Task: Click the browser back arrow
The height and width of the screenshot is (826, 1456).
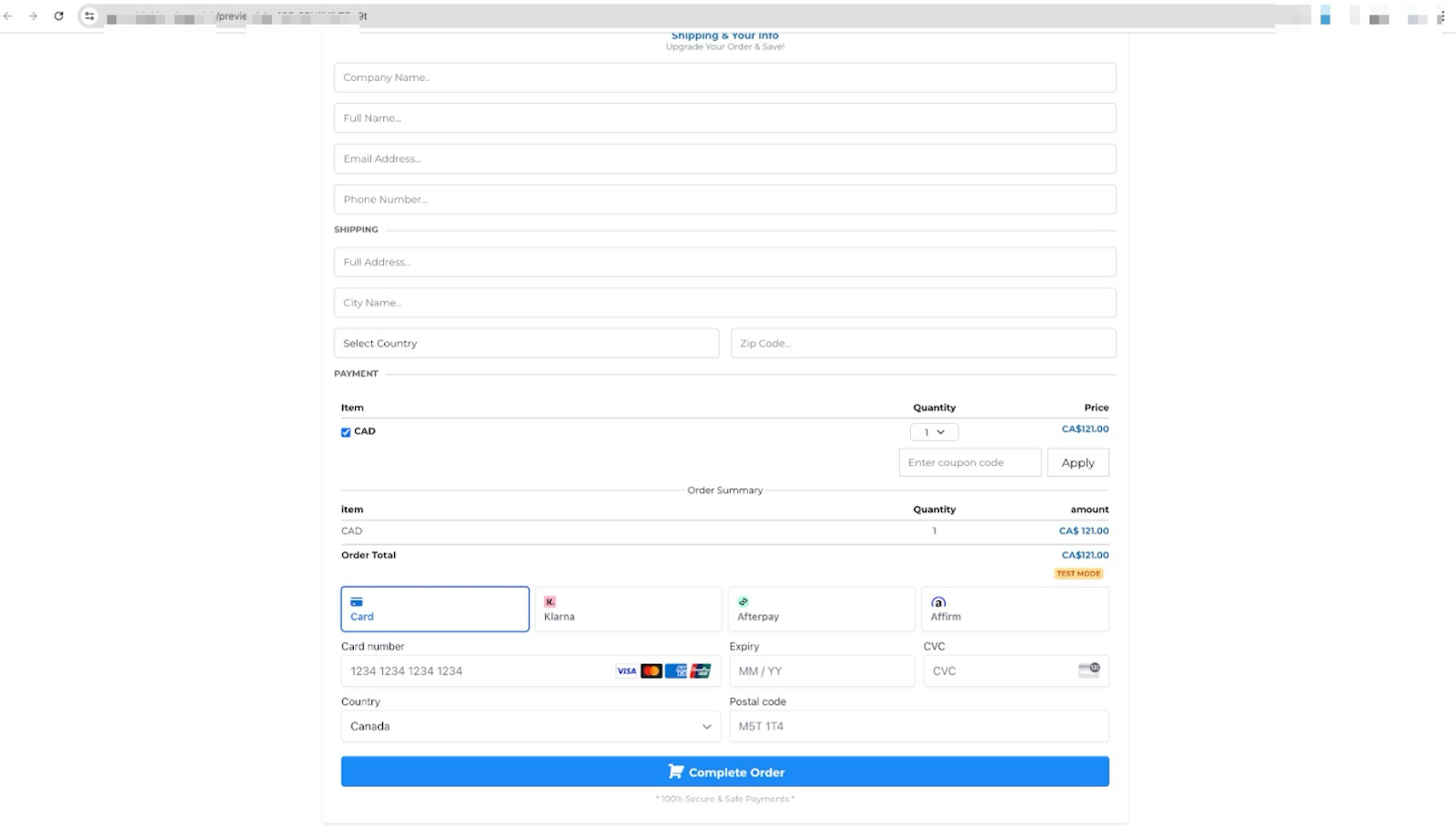Action: pos(8,16)
